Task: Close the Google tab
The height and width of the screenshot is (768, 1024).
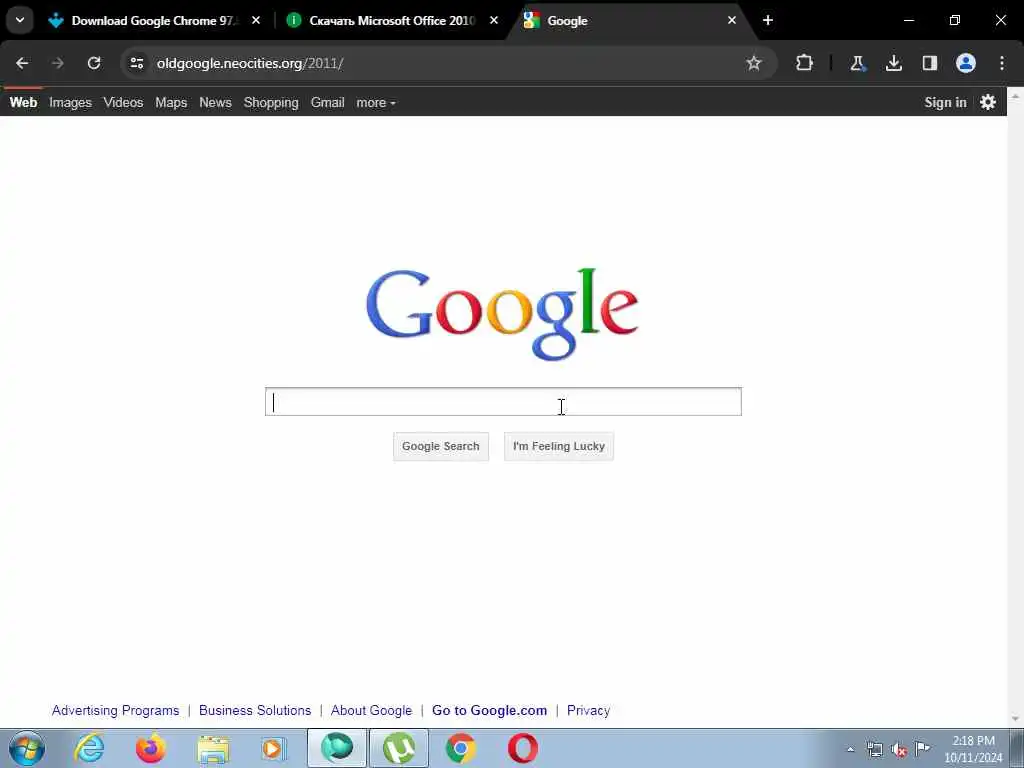Action: click(732, 21)
